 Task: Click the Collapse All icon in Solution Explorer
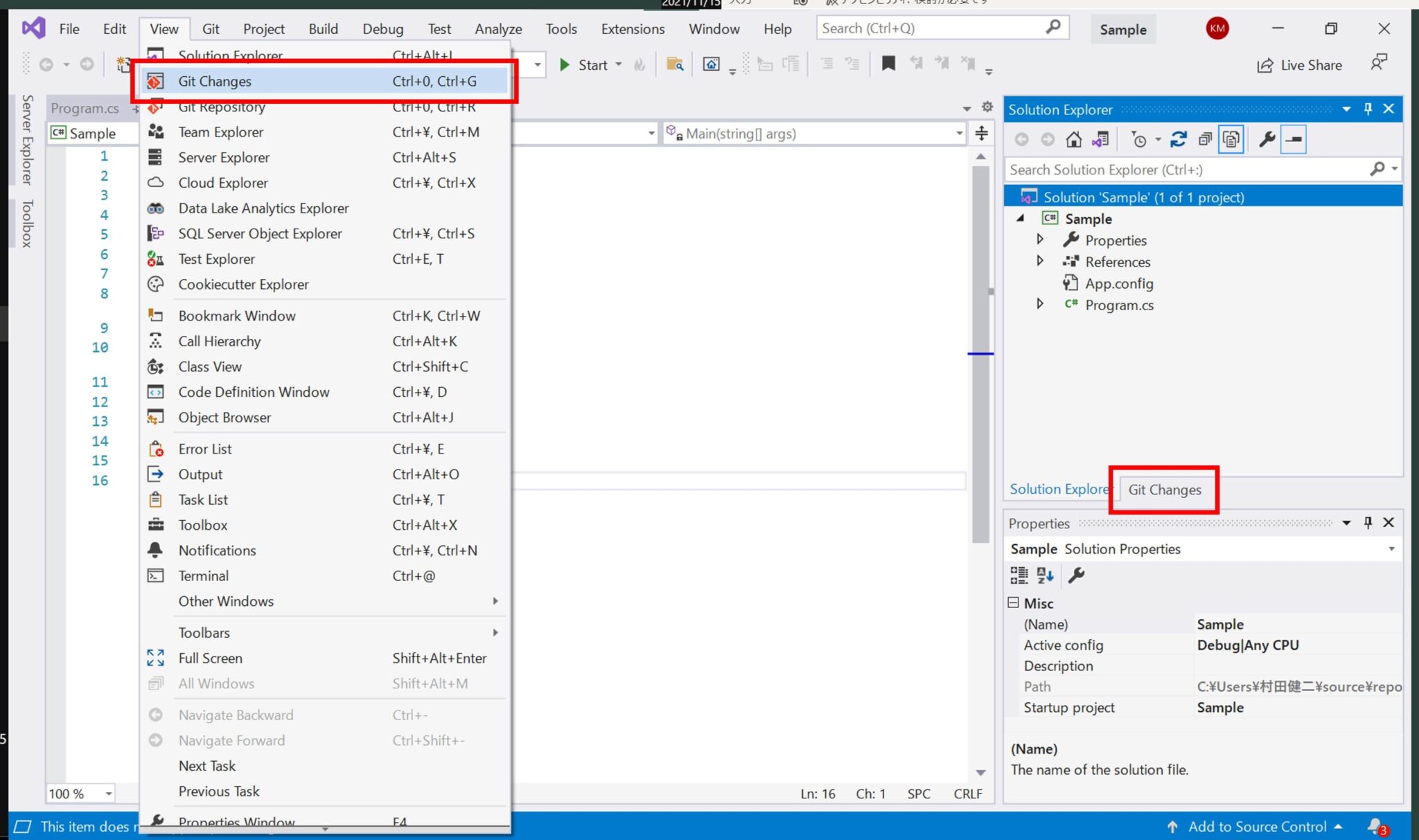tap(1206, 138)
